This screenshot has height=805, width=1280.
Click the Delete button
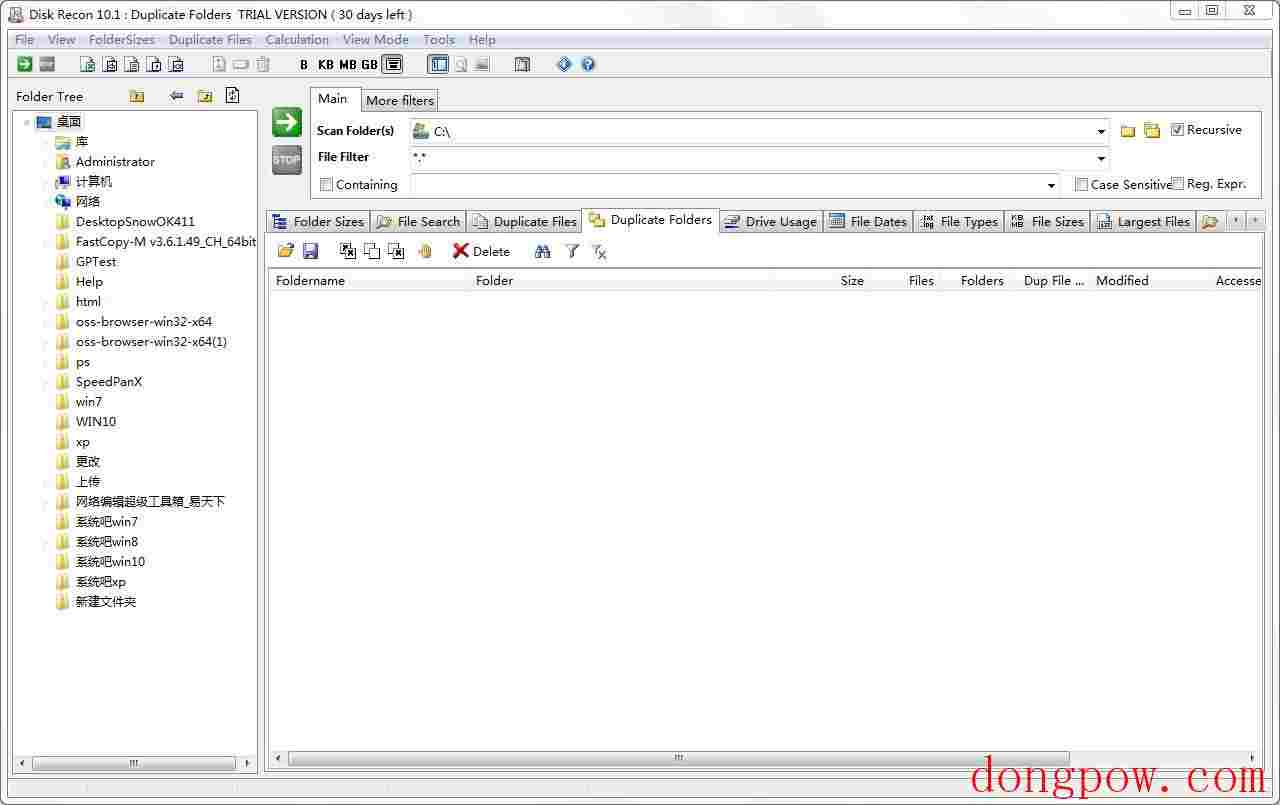tap(481, 251)
